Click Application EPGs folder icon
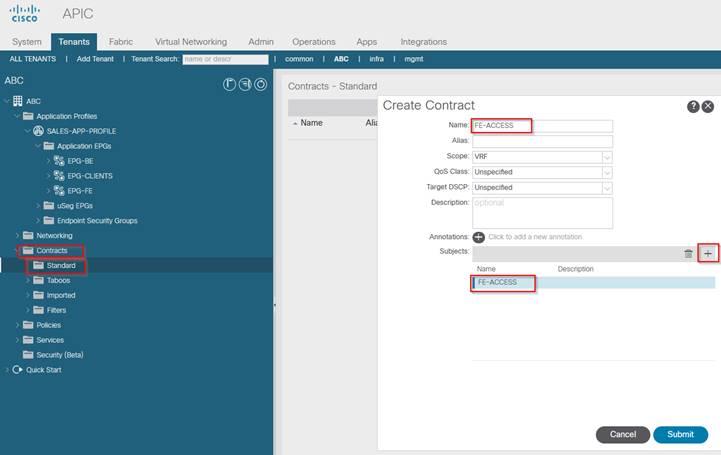 coord(49,146)
